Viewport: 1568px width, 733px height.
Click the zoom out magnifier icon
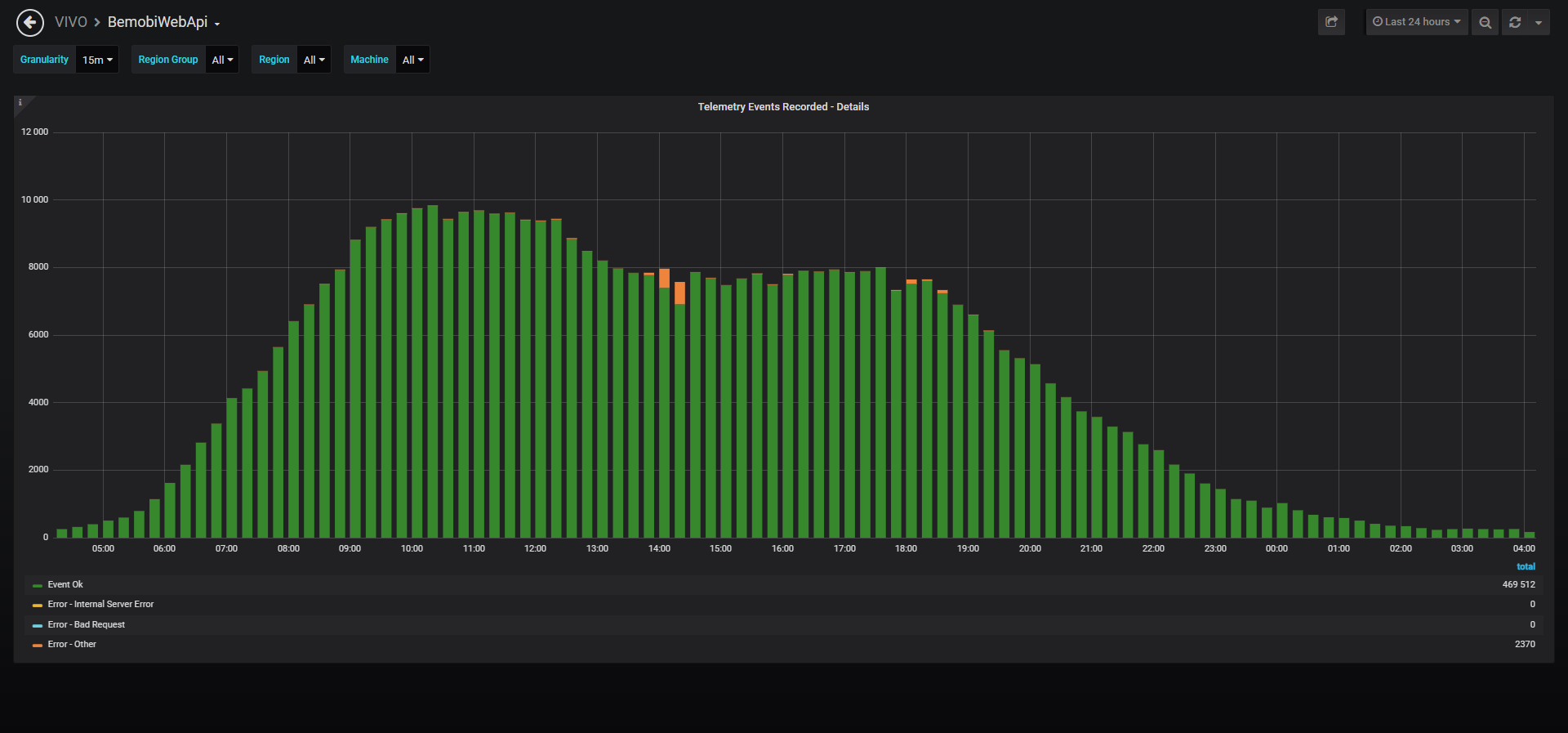coord(1485,22)
